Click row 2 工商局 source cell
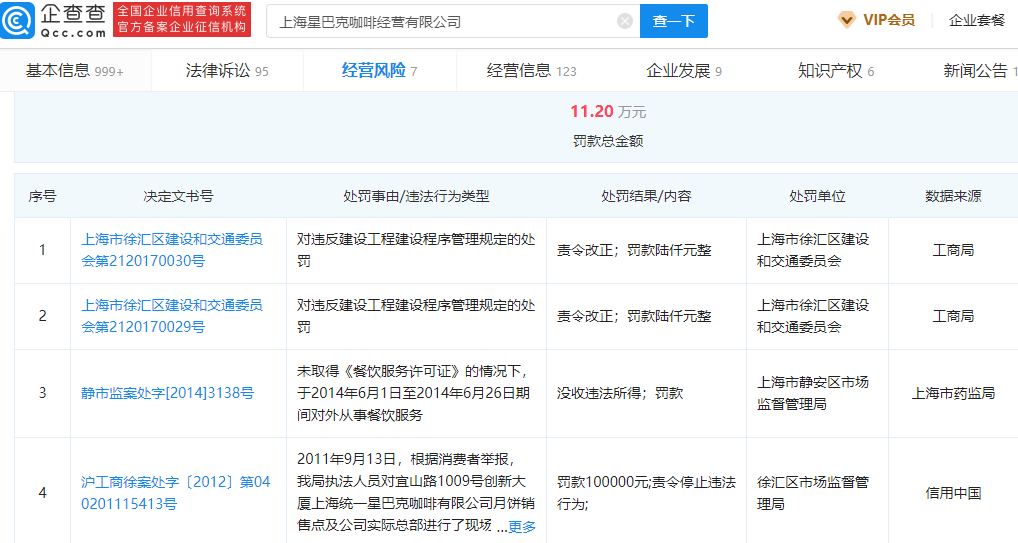 953,316
